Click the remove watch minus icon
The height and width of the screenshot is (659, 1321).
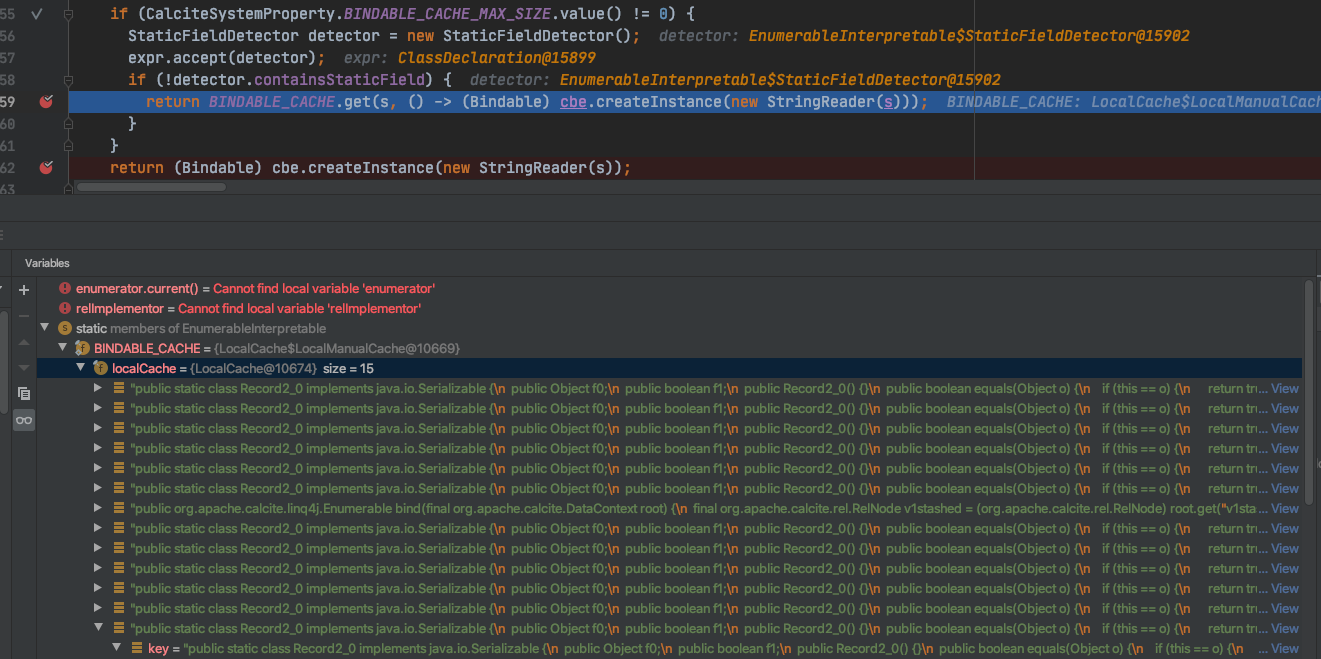click(24, 316)
